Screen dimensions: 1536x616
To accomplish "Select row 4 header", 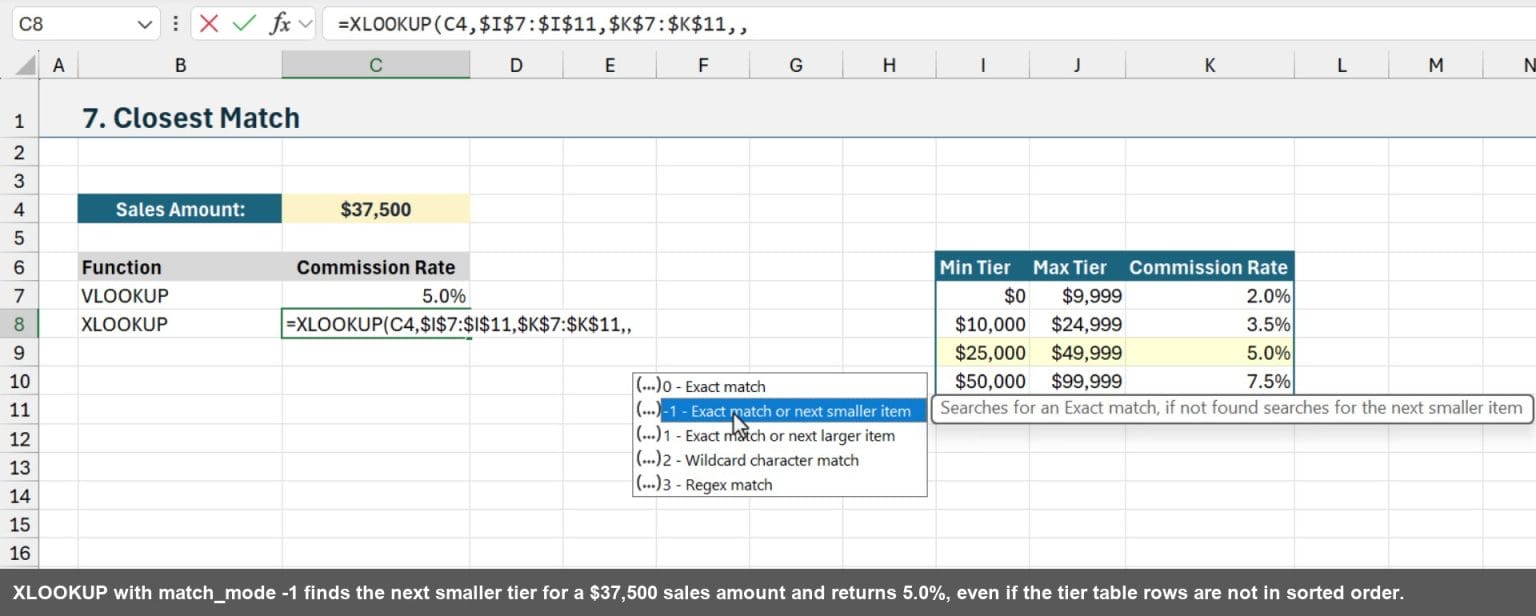I will 19,209.
